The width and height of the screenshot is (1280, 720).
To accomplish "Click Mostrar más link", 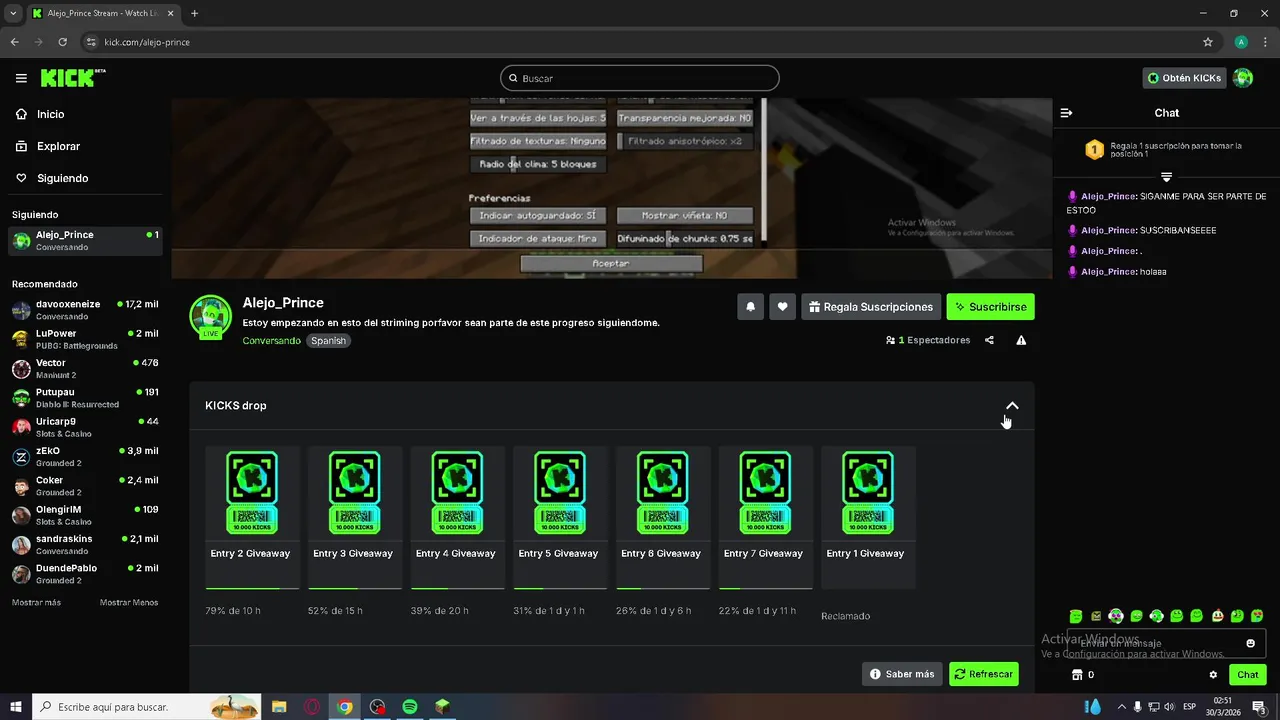I will point(36,602).
